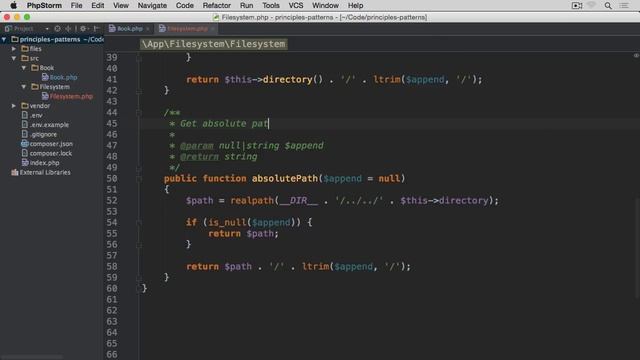Place cursor on absolutePath function name
Viewport: 640px width, 360px height.
284,178
